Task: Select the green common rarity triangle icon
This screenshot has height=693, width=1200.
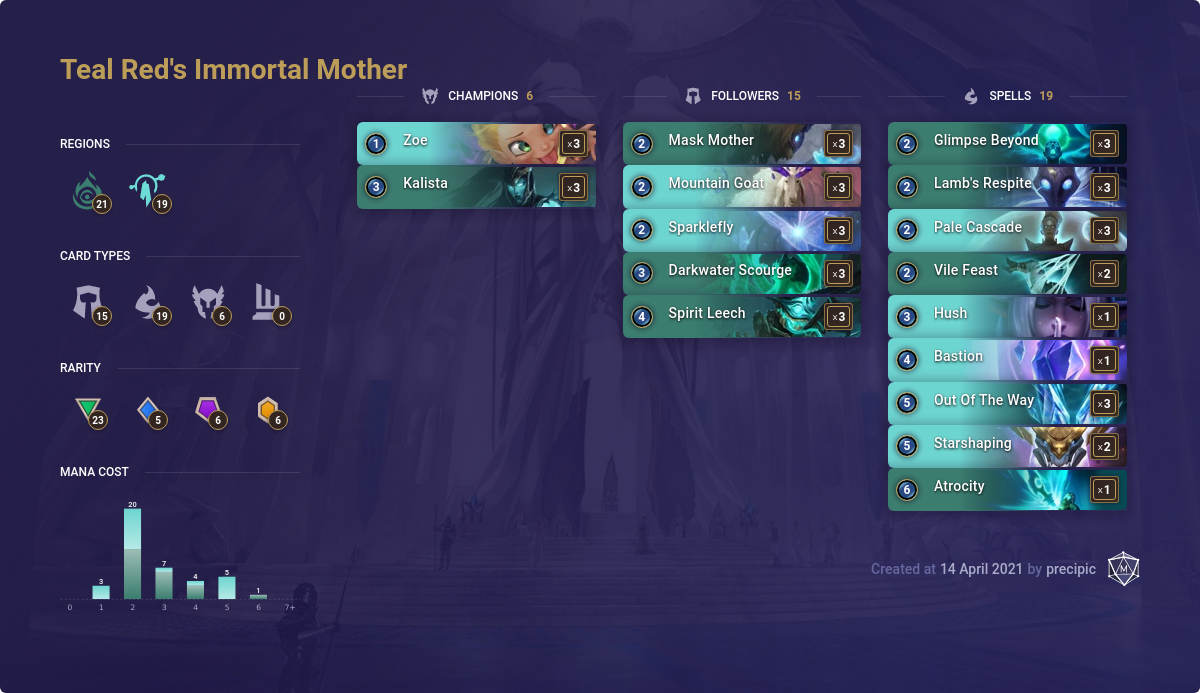Action: 90,409
